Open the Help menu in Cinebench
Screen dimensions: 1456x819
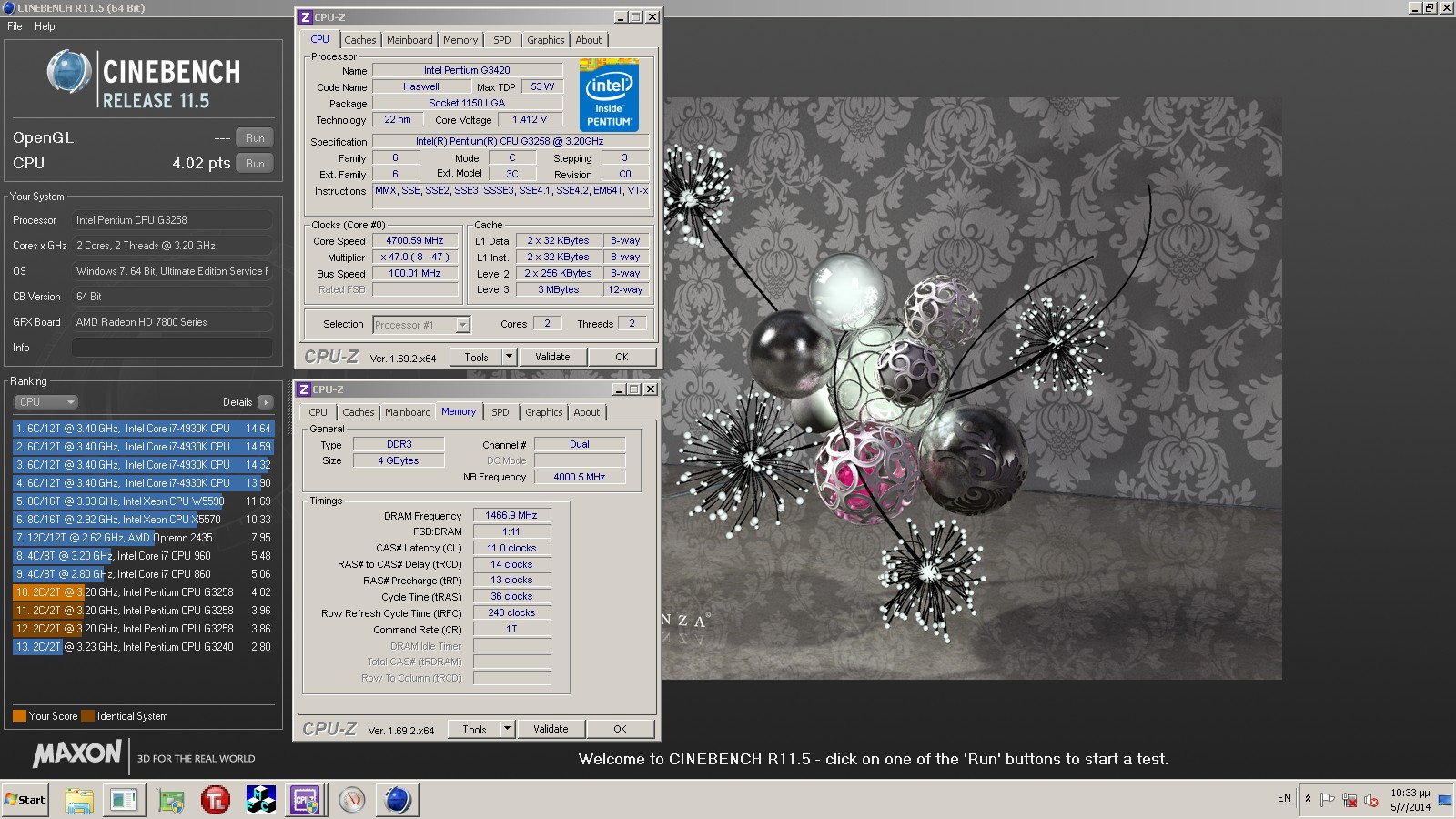45,26
